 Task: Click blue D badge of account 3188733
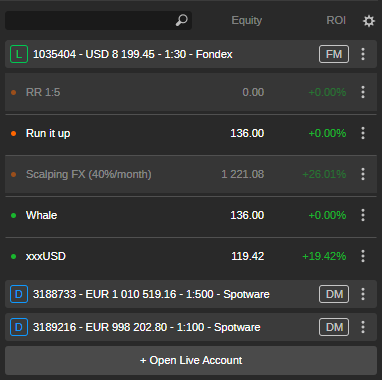19,294
